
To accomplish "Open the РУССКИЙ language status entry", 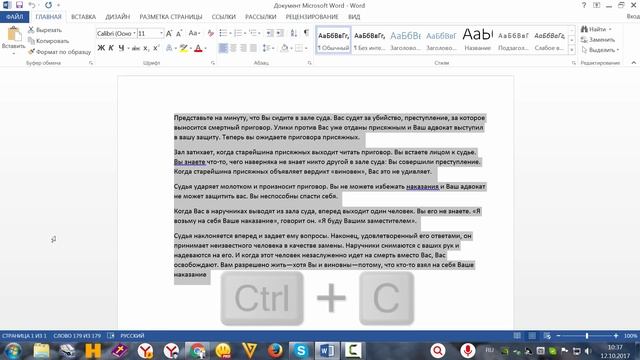I will 132,336.
